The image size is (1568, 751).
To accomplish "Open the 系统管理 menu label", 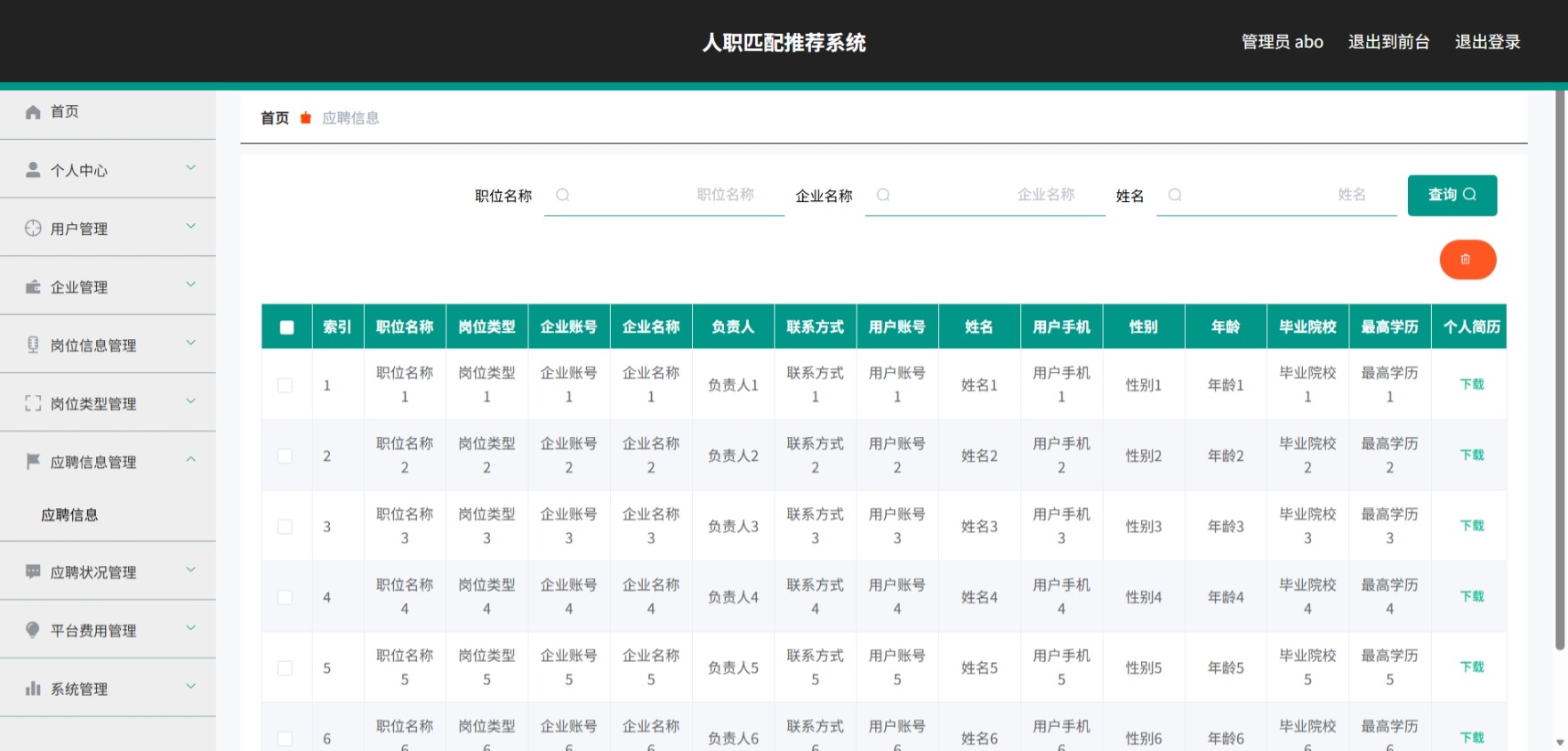I will tap(79, 689).
